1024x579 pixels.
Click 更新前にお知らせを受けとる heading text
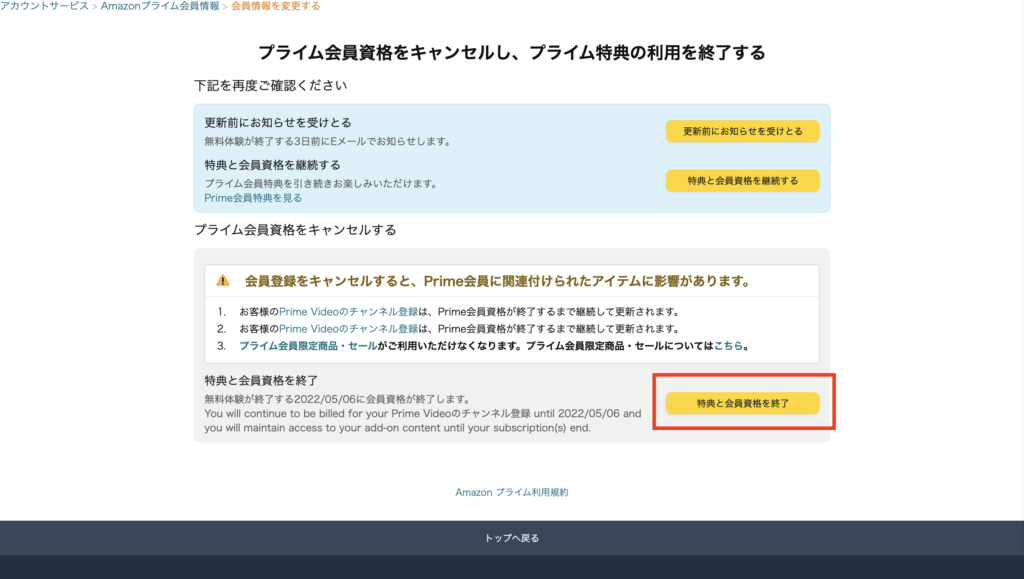(278, 123)
